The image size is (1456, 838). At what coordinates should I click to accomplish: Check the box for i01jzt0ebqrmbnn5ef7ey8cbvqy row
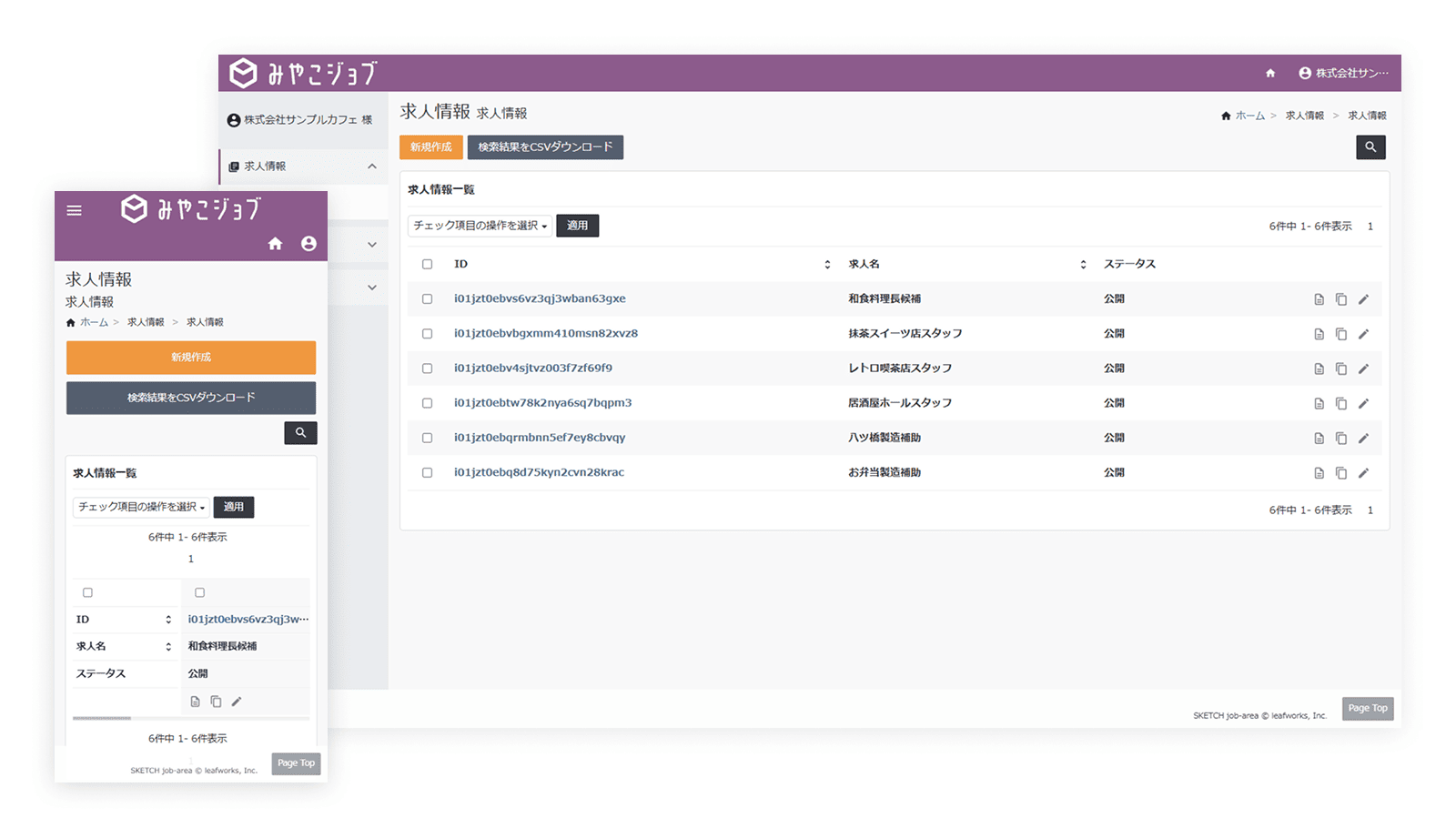pos(427,438)
